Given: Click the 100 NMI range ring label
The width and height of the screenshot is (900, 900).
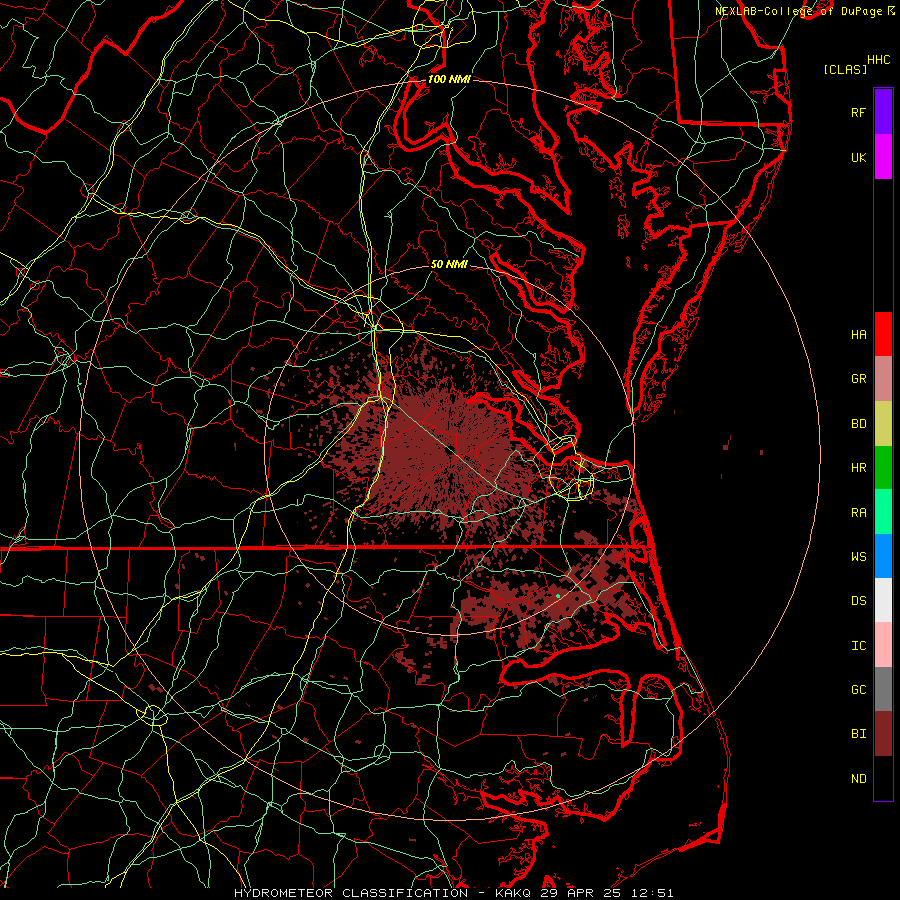Looking at the screenshot, I should pos(449,79).
